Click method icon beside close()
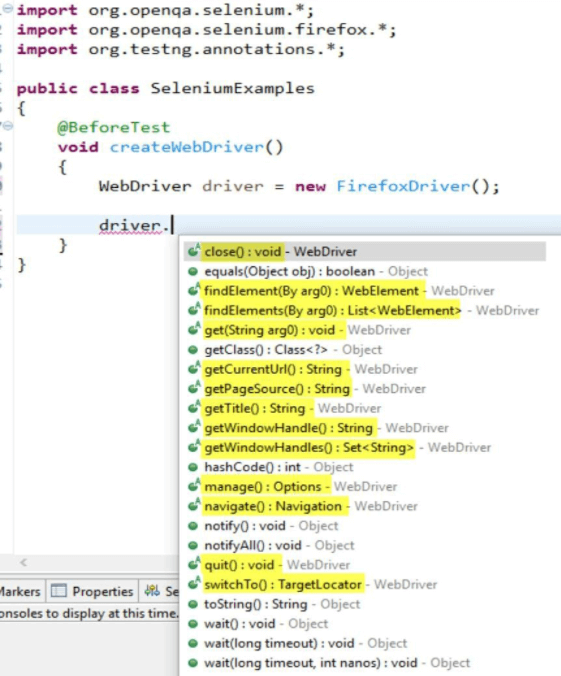The width and height of the screenshot is (561, 676). pos(194,250)
